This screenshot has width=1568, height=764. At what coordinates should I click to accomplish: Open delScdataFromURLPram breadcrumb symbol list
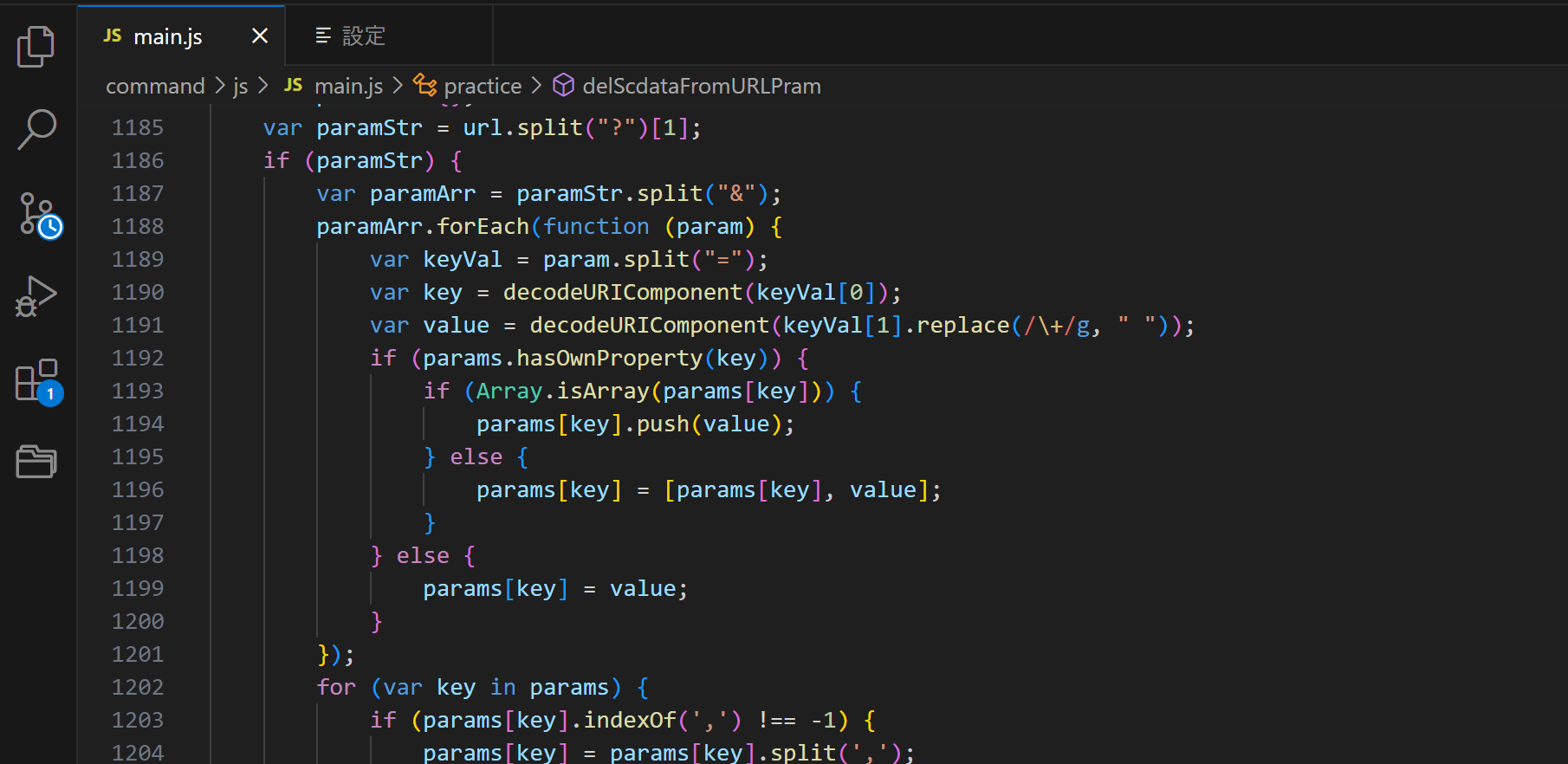point(702,86)
